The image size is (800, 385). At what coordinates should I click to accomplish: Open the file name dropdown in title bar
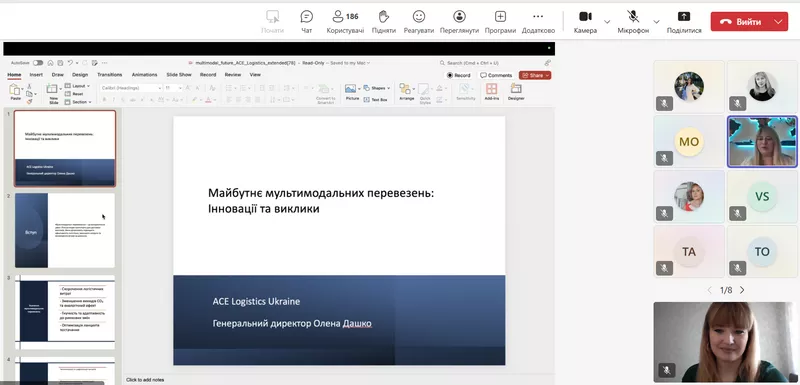pyautogui.click(x=368, y=63)
